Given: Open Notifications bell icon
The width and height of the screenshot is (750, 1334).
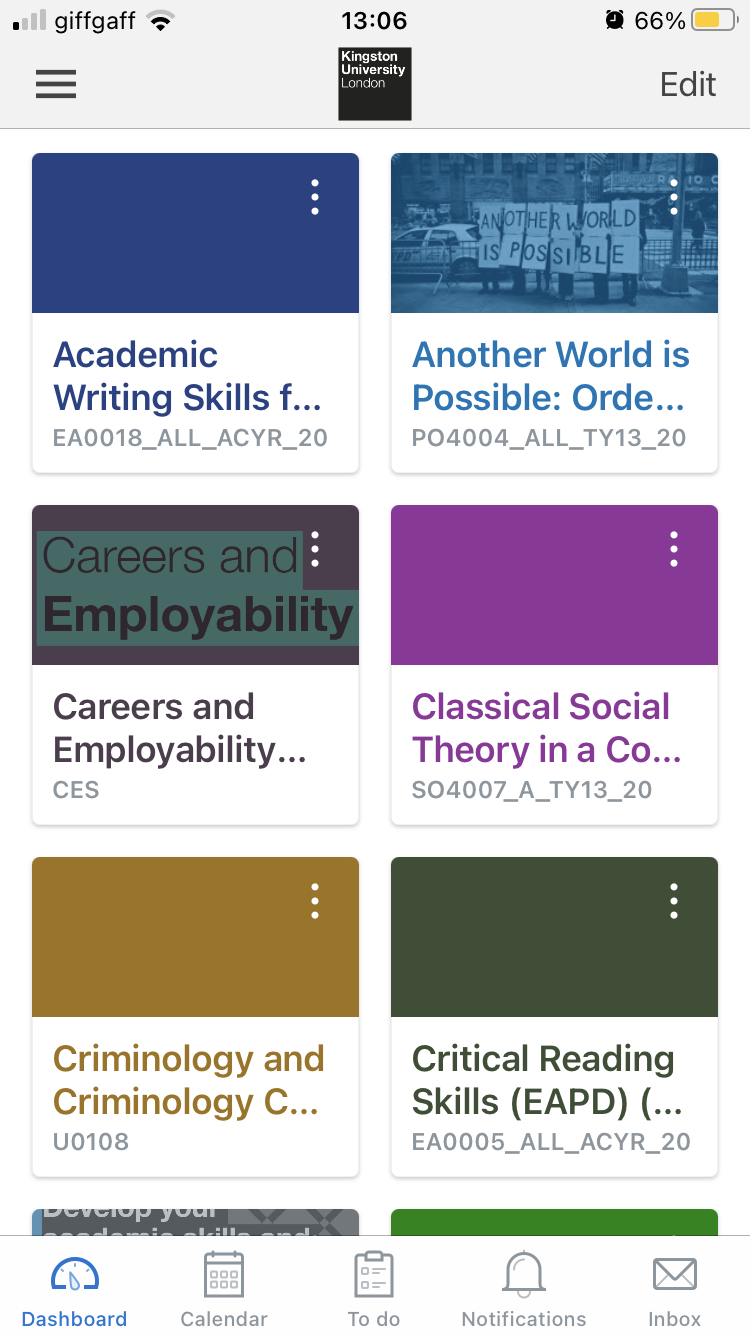Looking at the screenshot, I should pyautogui.click(x=524, y=1276).
